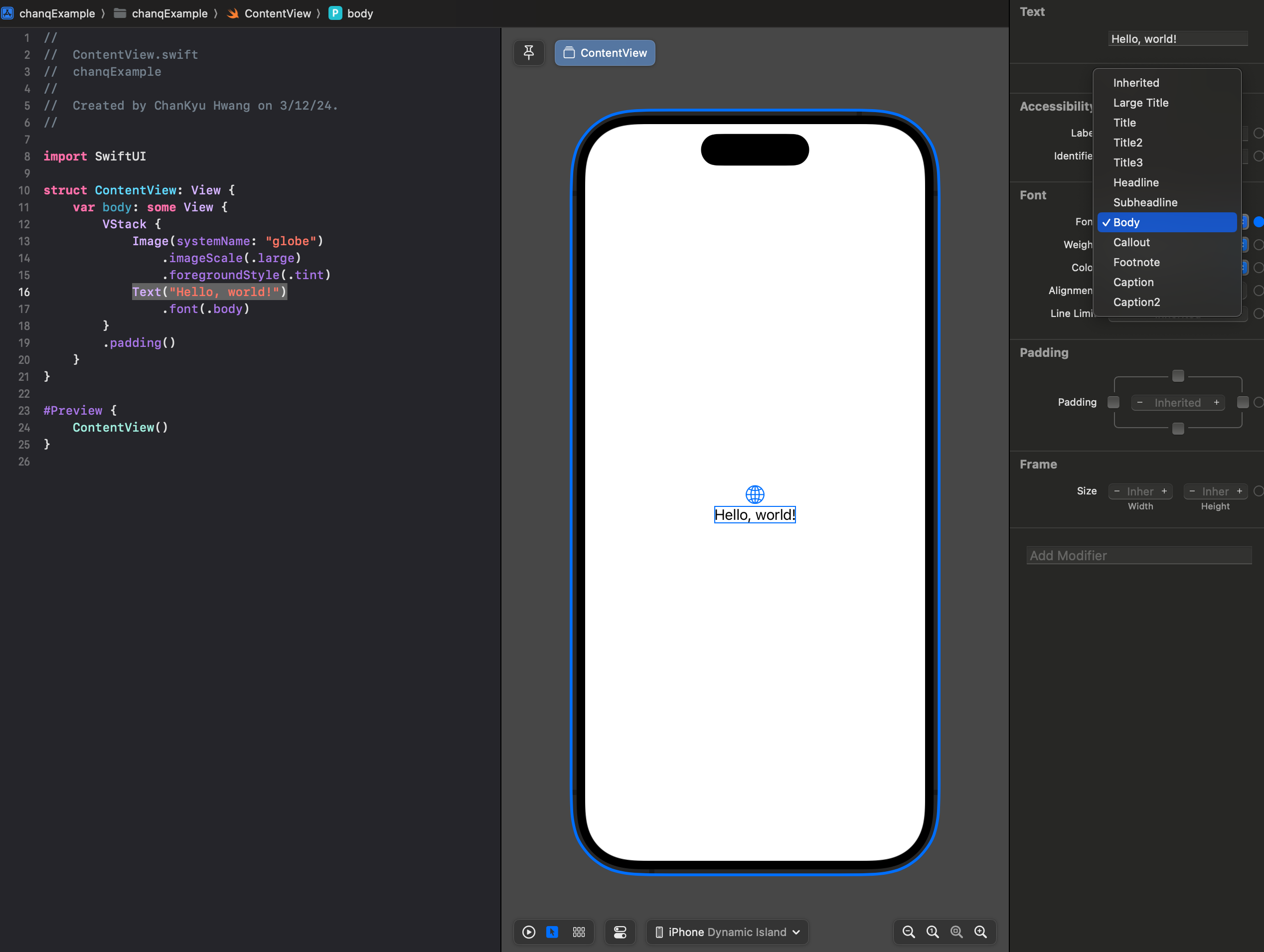Zoom in on the preview canvas
Image resolution: width=1264 pixels, height=952 pixels.
(980, 932)
